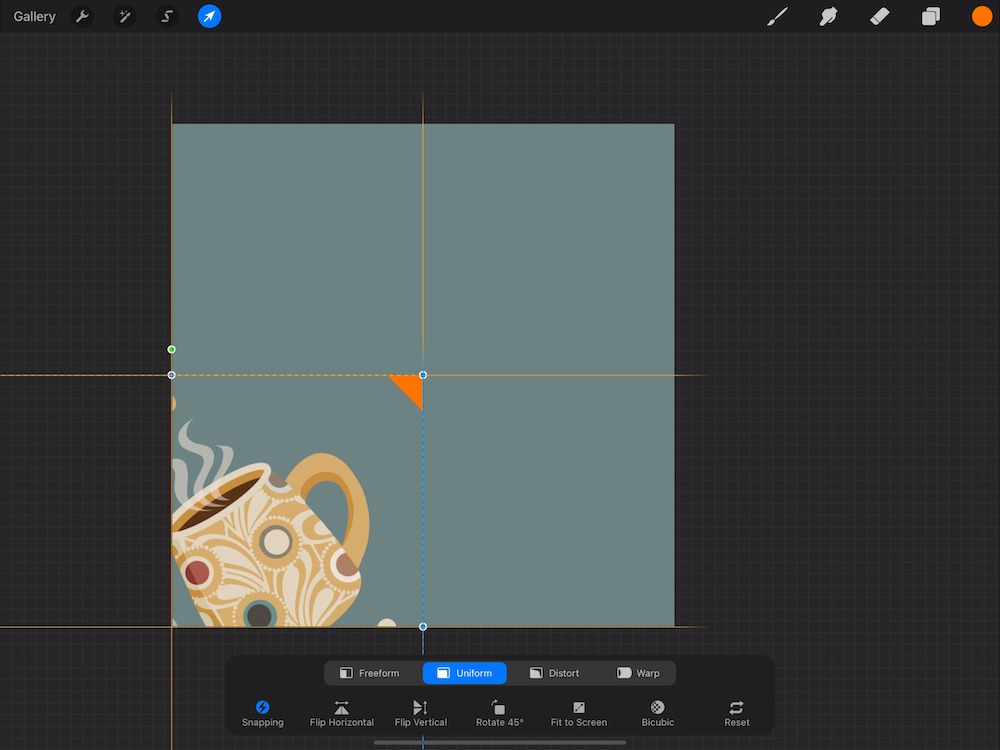Viewport: 1000px width, 750px height.
Task: Select Uniform transform mode
Action: coord(464,673)
